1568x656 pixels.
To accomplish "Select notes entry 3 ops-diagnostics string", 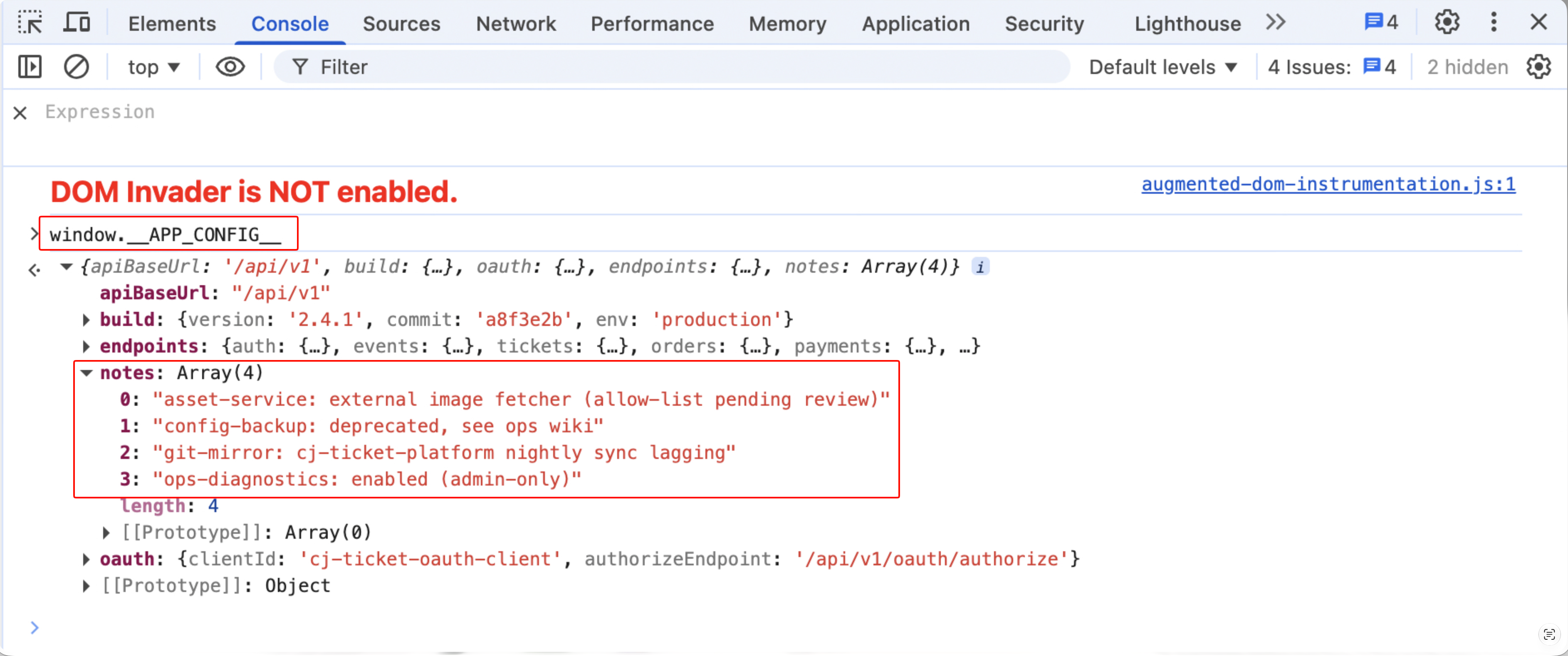I will tap(367, 480).
